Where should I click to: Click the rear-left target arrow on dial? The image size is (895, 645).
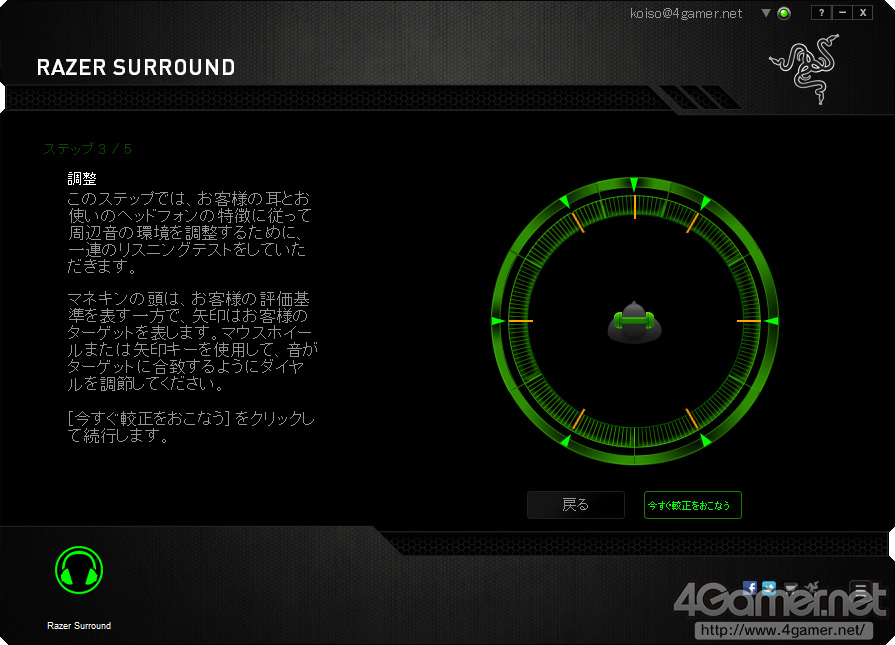565,441
